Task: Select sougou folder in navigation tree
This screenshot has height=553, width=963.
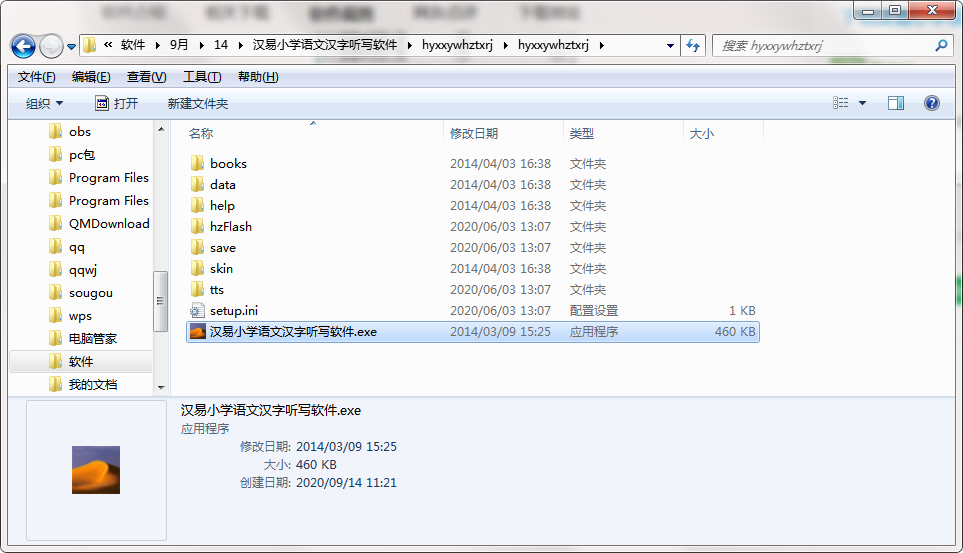Action: [x=90, y=293]
